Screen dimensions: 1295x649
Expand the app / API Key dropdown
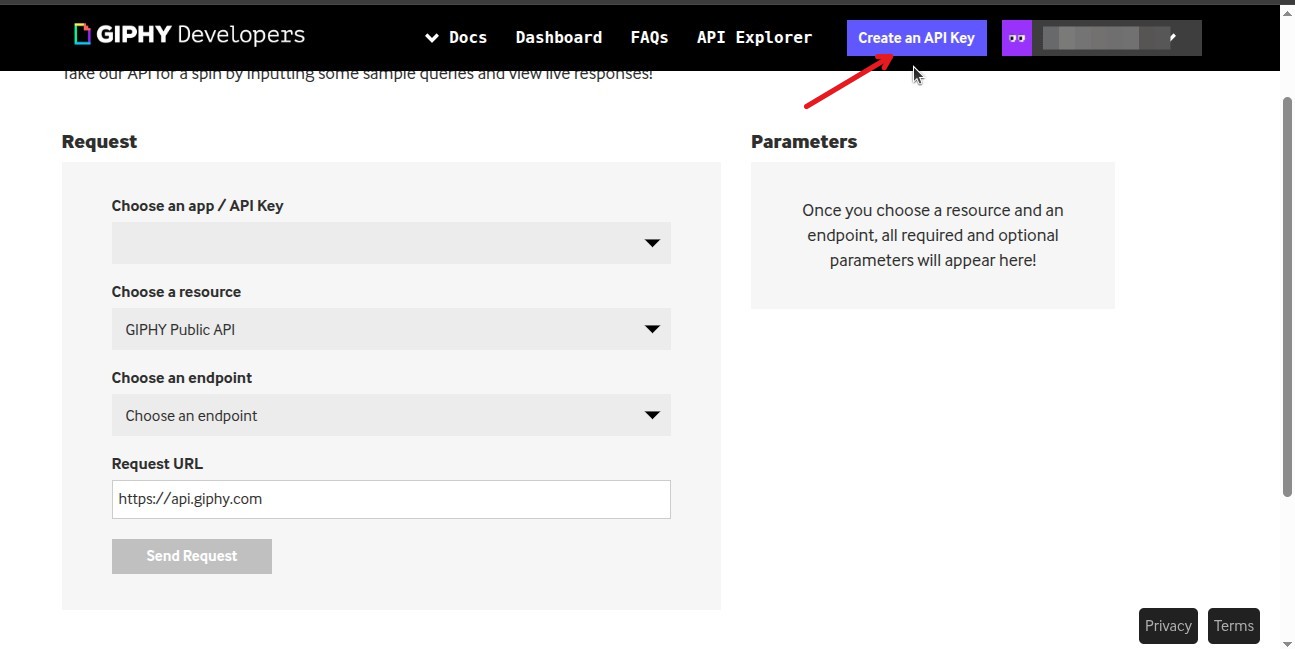click(x=390, y=243)
